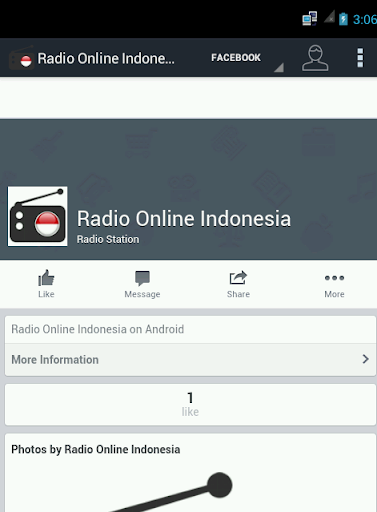
Task: Open the Message speech bubble icon
Action: (142, 278)
